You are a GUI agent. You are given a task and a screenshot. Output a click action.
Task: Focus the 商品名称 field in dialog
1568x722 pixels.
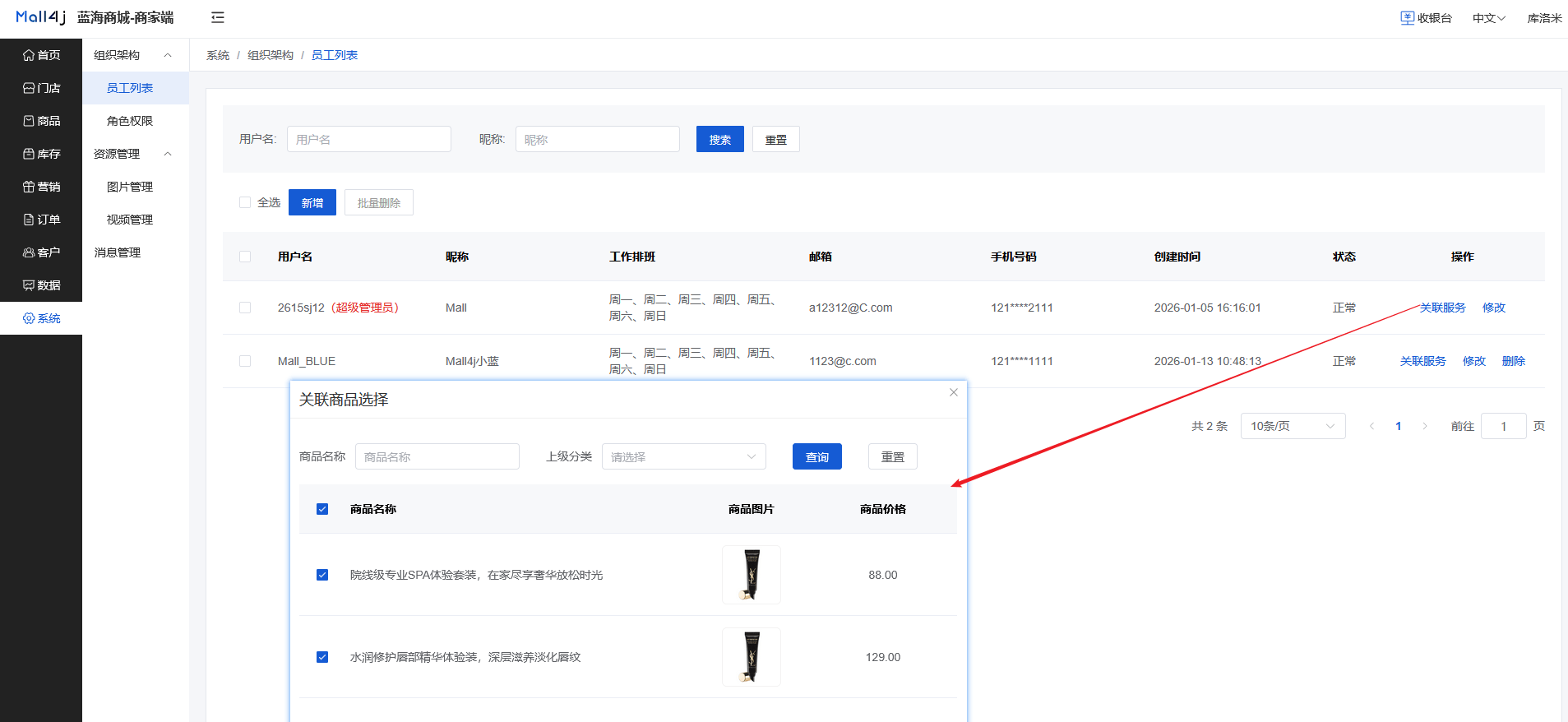[x=437, y=456]
